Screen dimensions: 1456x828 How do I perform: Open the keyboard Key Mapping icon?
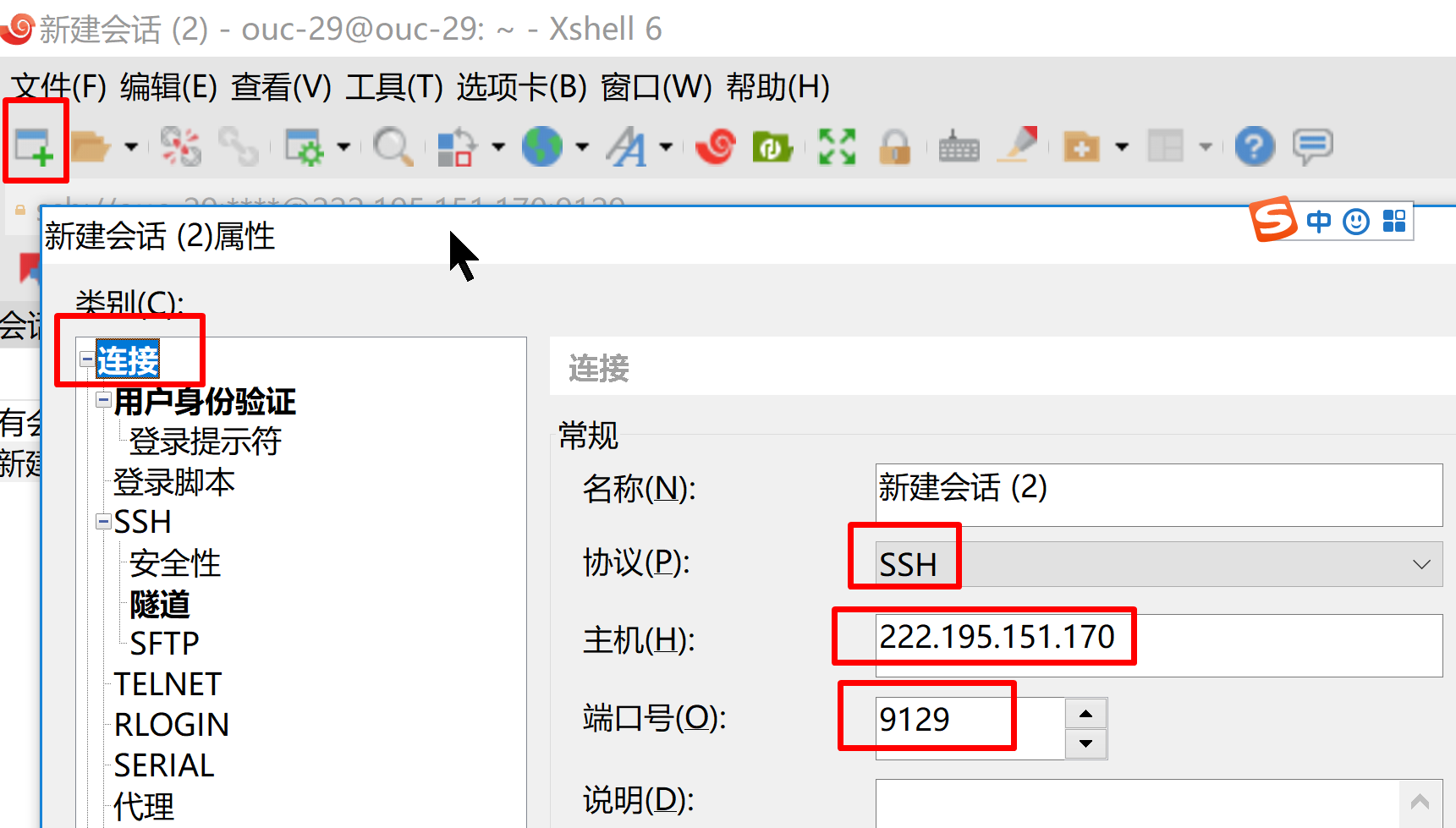[x=959, y=146]
